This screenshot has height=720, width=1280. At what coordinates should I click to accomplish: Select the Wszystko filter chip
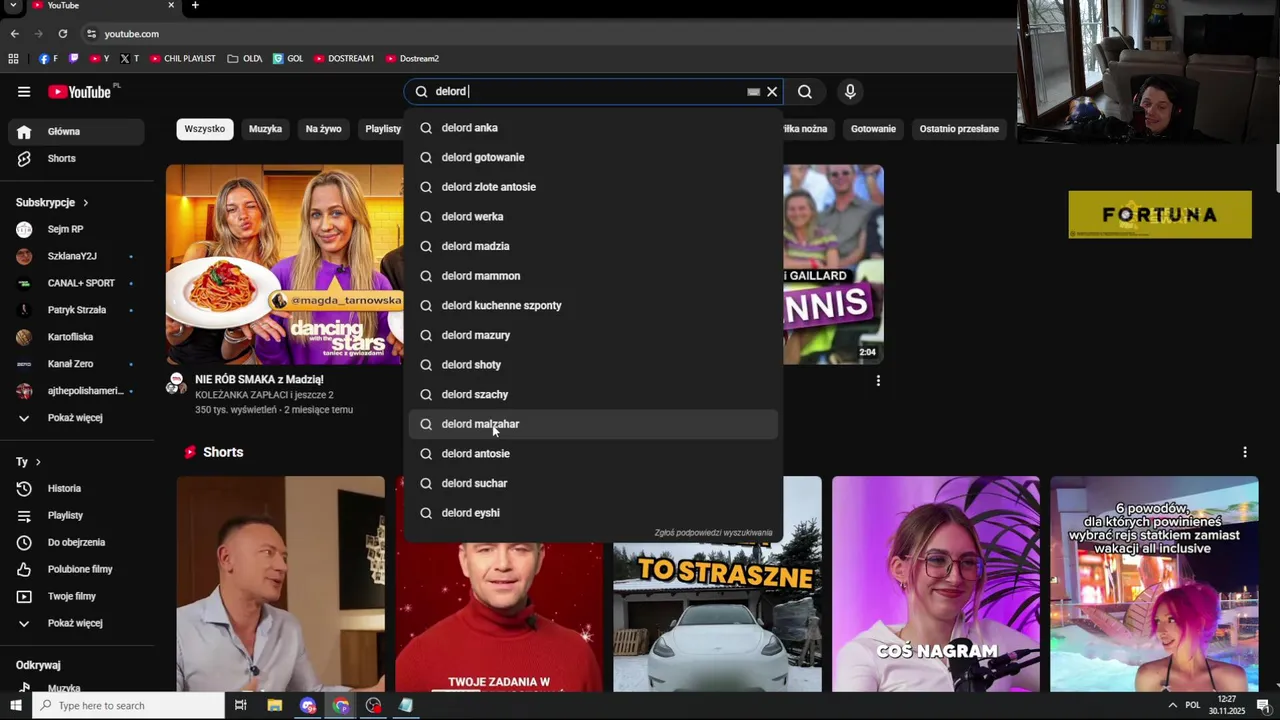[205, 129]
